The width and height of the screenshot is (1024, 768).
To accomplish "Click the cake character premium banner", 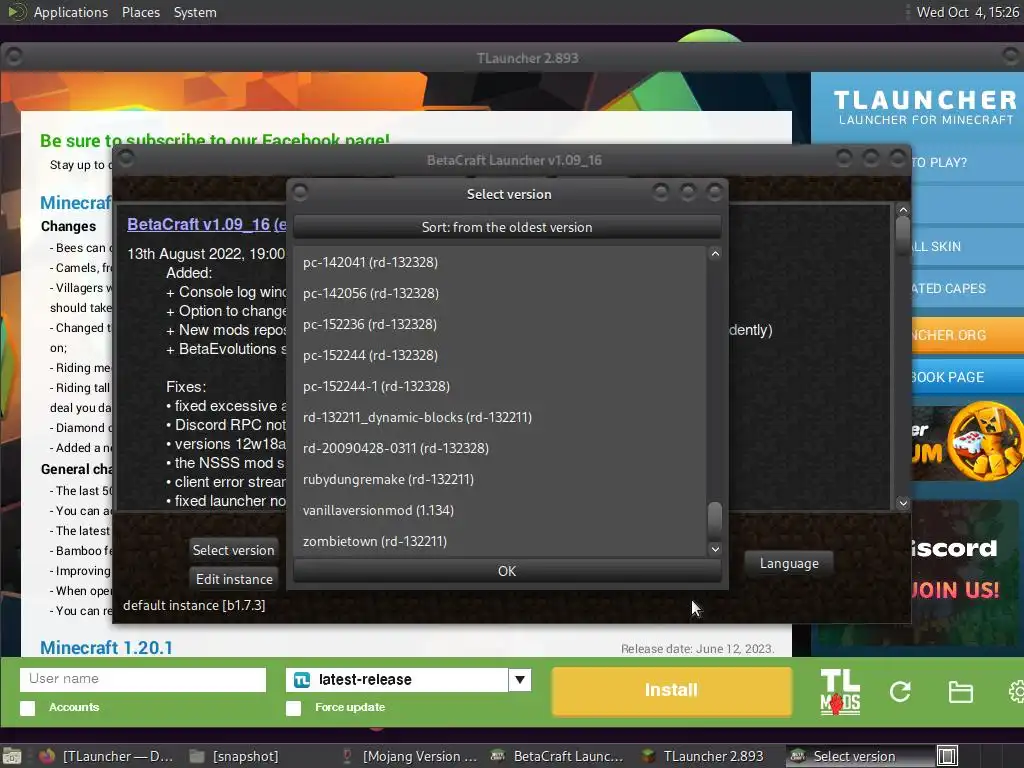I will 967,442.
